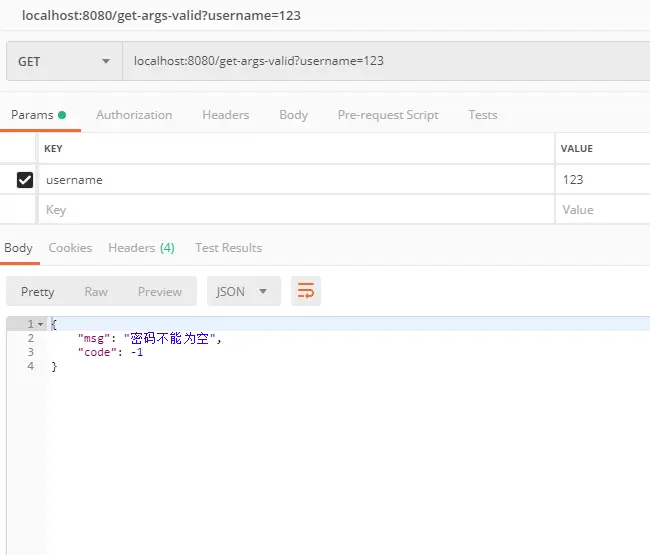Click the username key cell

tap(296, 180)
